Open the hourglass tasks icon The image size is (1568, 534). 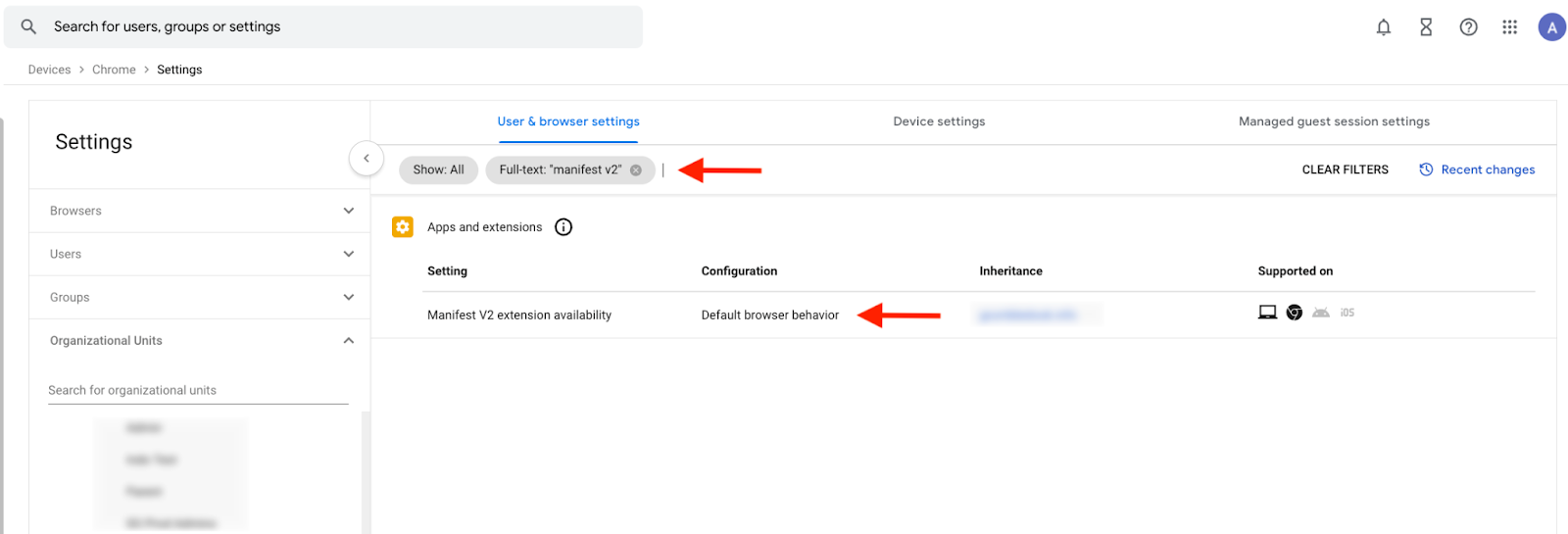pos(1426,27)
